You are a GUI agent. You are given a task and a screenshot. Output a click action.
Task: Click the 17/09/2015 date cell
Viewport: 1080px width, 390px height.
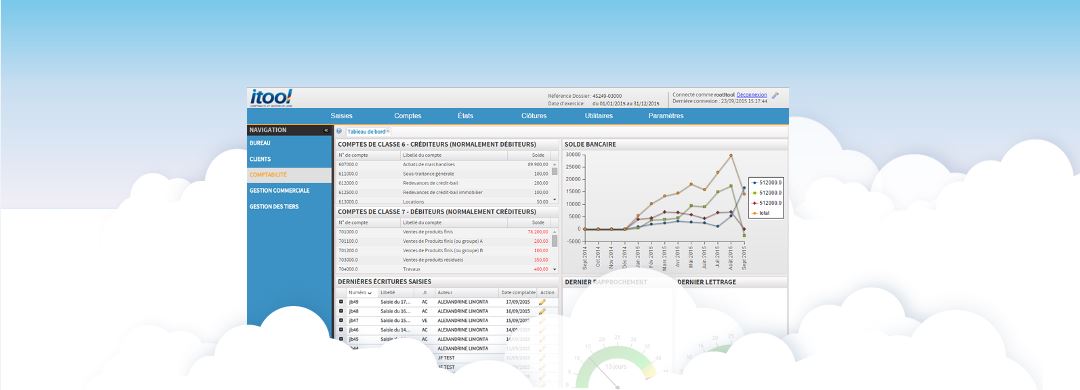click(518, 302)
